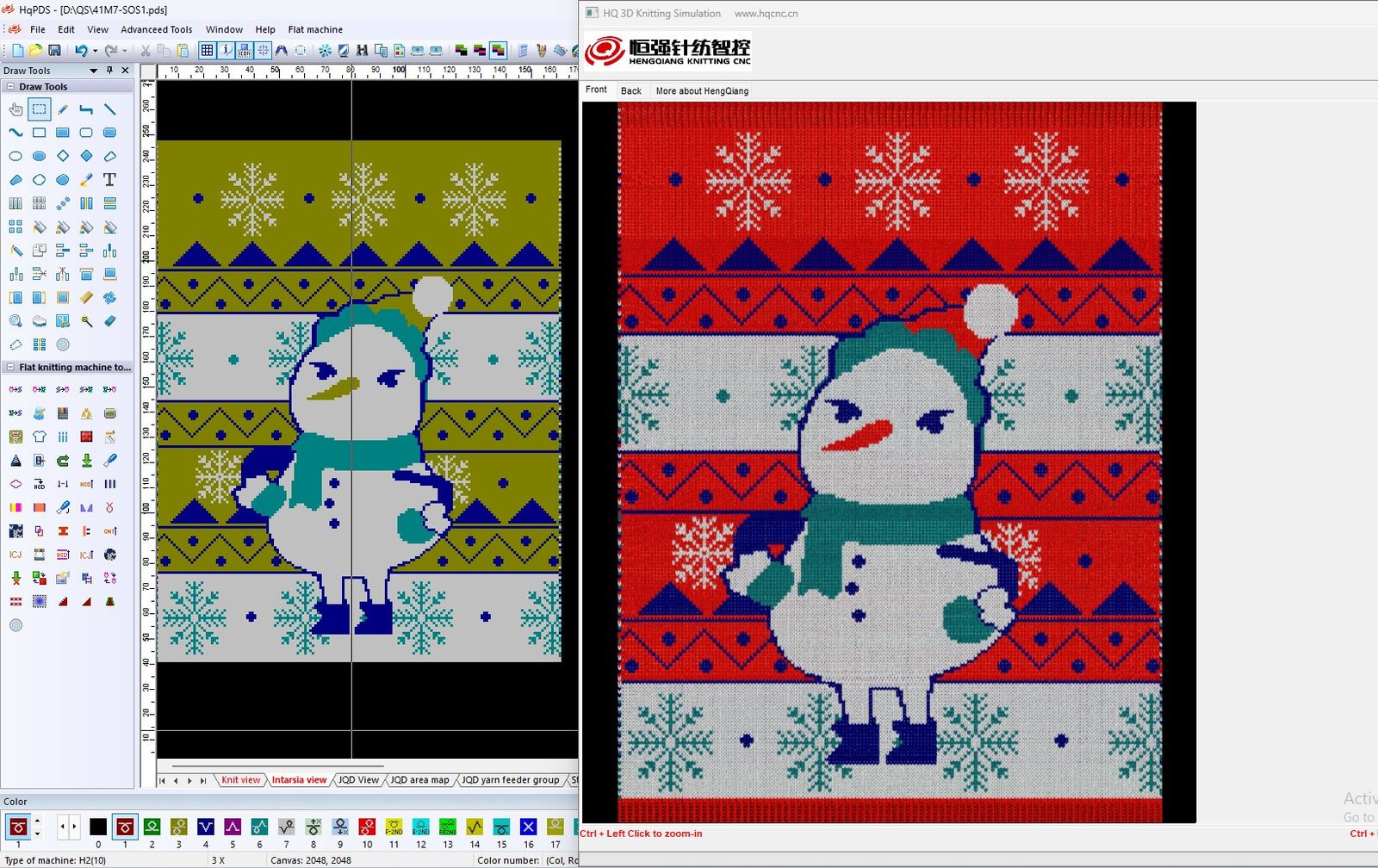
Task: Click the magnifier zoom tool
Action: point(16,321)
